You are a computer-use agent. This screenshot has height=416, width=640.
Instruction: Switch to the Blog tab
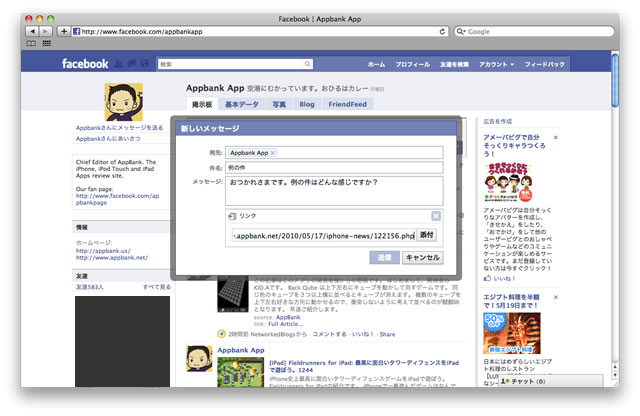[x=307, y=104]
